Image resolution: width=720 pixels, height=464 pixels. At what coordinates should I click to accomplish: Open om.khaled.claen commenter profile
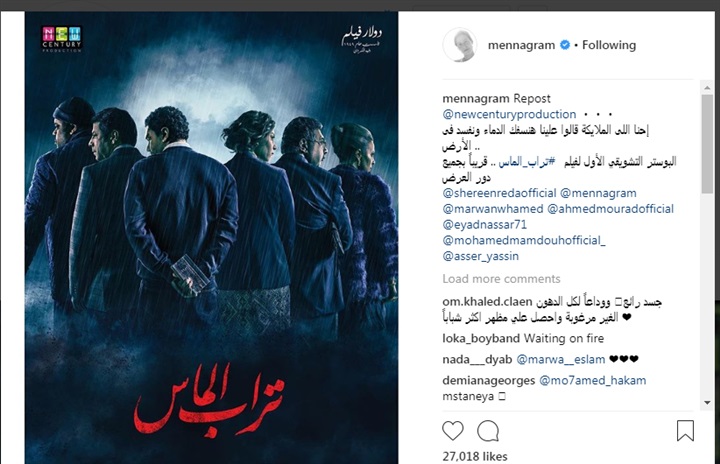coord(487,302)
